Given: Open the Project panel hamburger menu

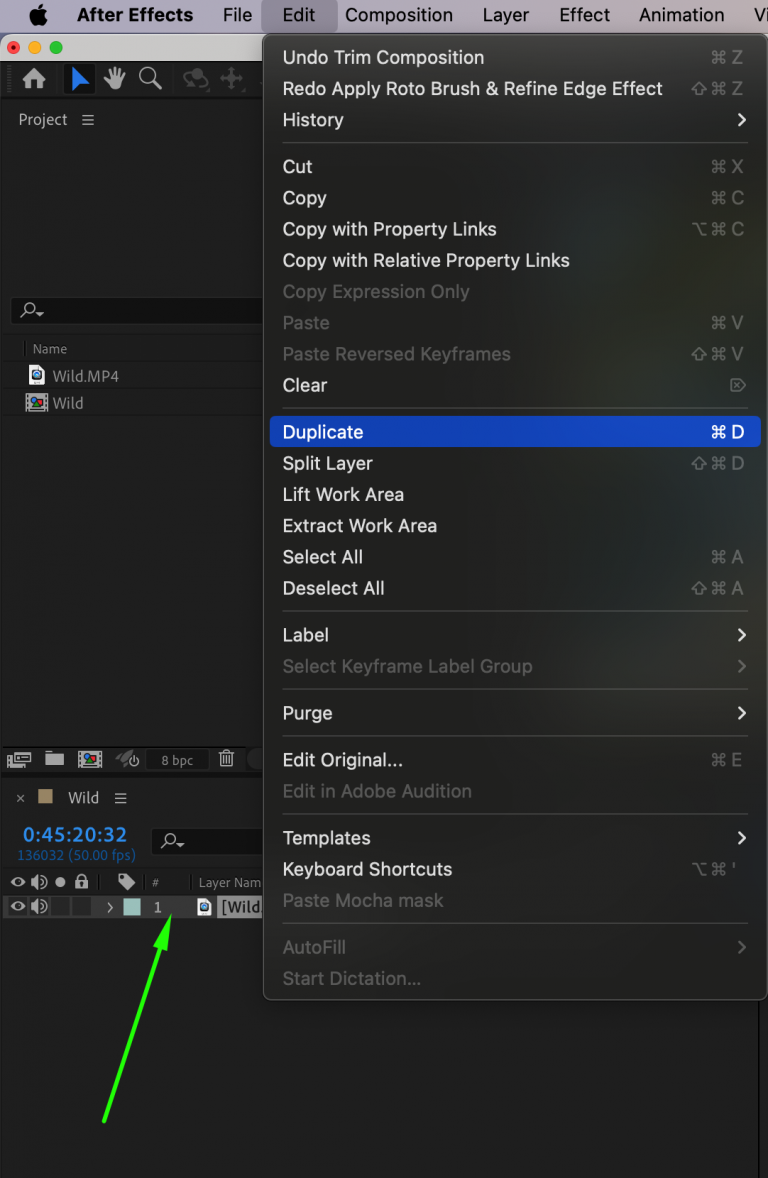Looking at the screenshot, I should coord(87,119).
